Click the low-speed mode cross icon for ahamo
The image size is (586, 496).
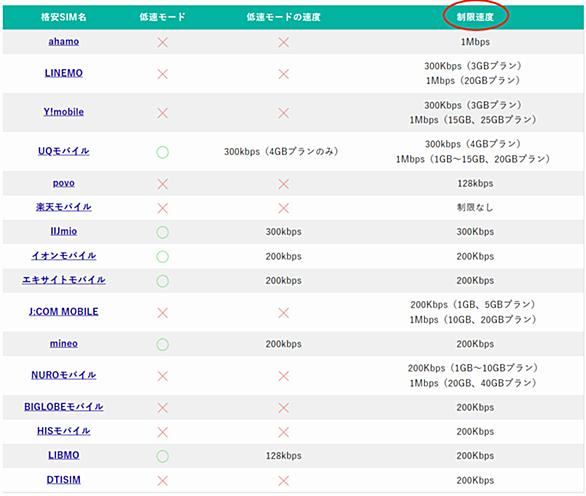coord(162,42)
